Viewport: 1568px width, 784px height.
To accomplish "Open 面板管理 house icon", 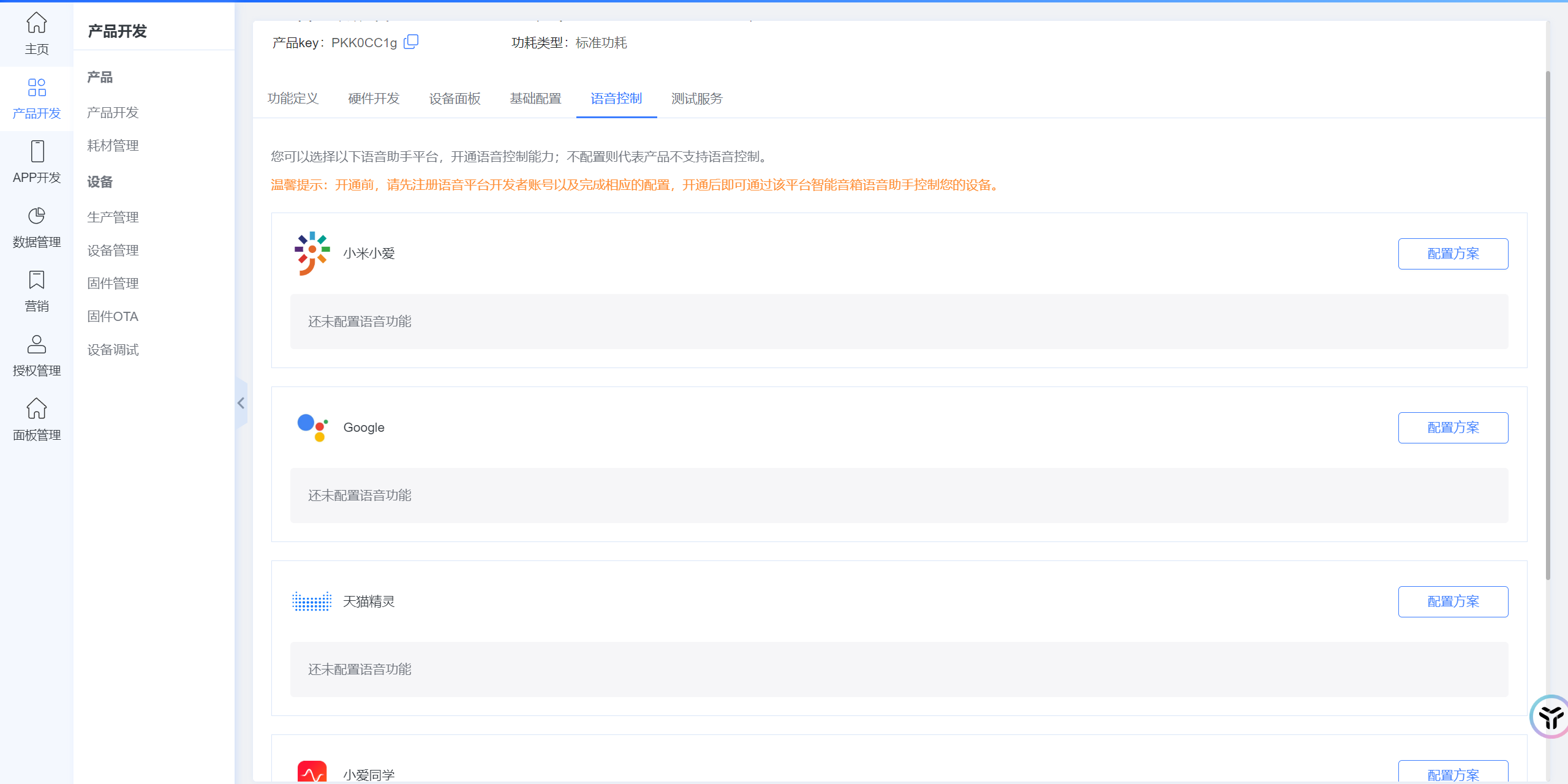I will (x=37, y=409).
